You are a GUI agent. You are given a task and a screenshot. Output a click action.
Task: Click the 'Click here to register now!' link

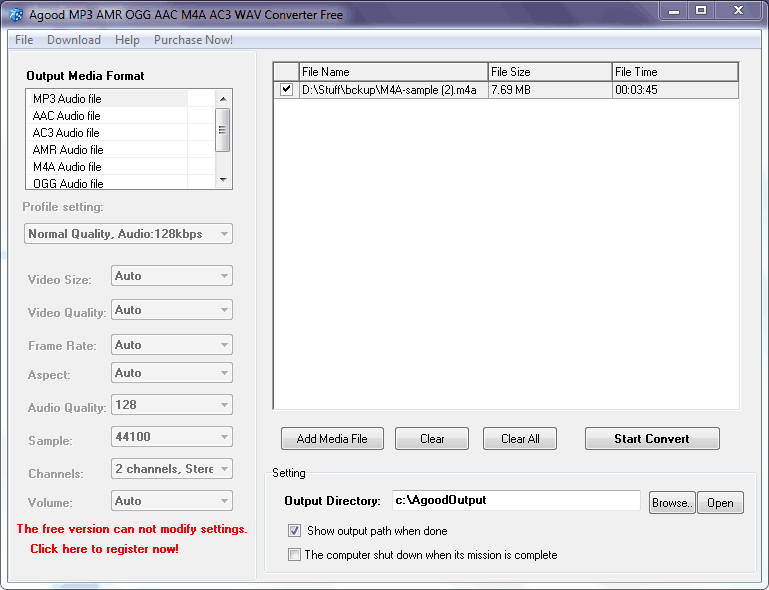click(x=104, y=549)
